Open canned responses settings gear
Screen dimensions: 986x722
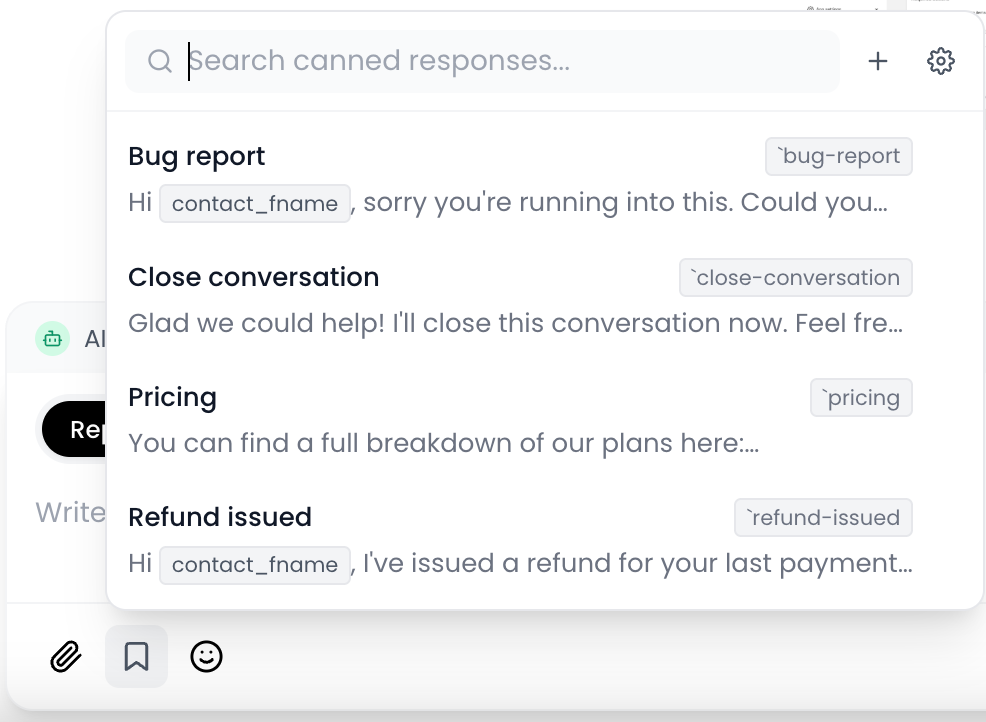[941, 61]
